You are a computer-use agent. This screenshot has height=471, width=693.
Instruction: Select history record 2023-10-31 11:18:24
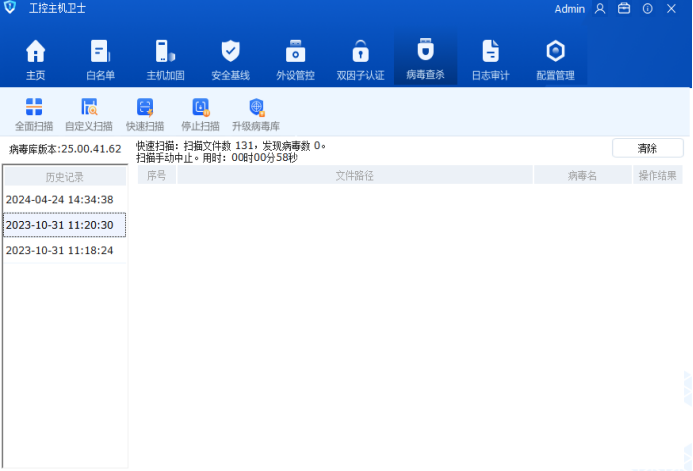pyautogui.click(x=60, y=251)
